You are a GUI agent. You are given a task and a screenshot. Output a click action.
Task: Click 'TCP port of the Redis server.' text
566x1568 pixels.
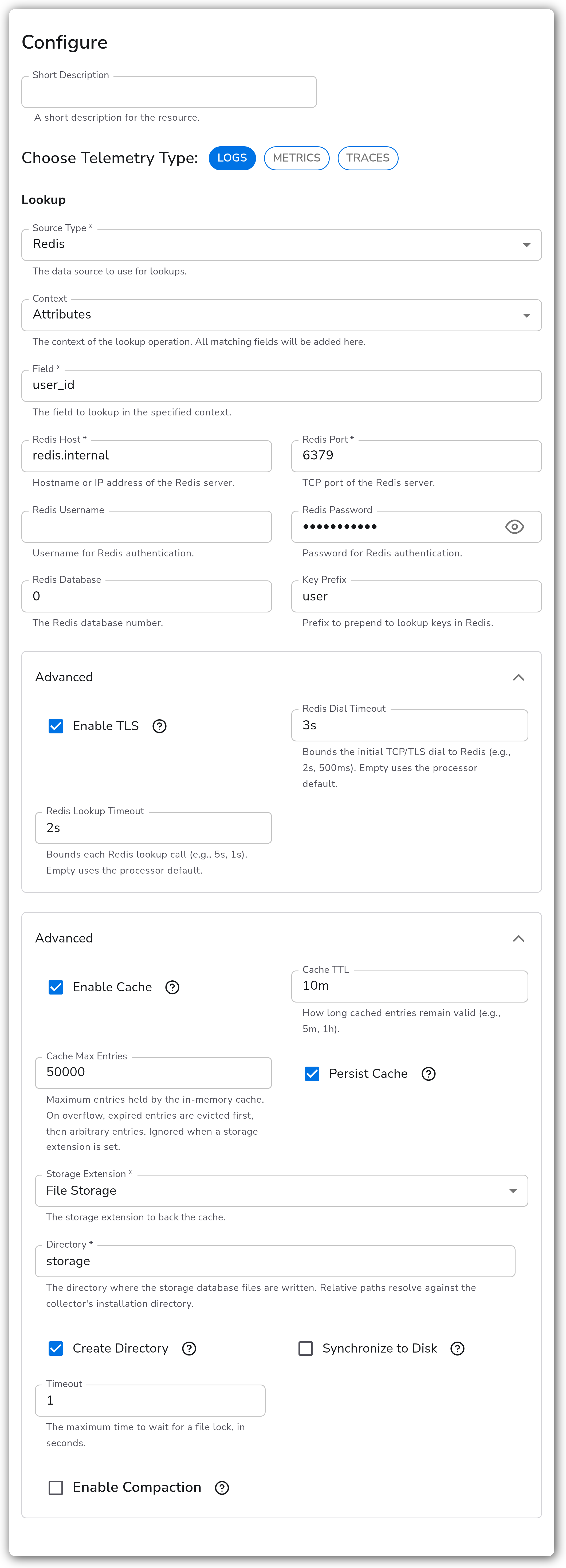(x=369, y=483)
